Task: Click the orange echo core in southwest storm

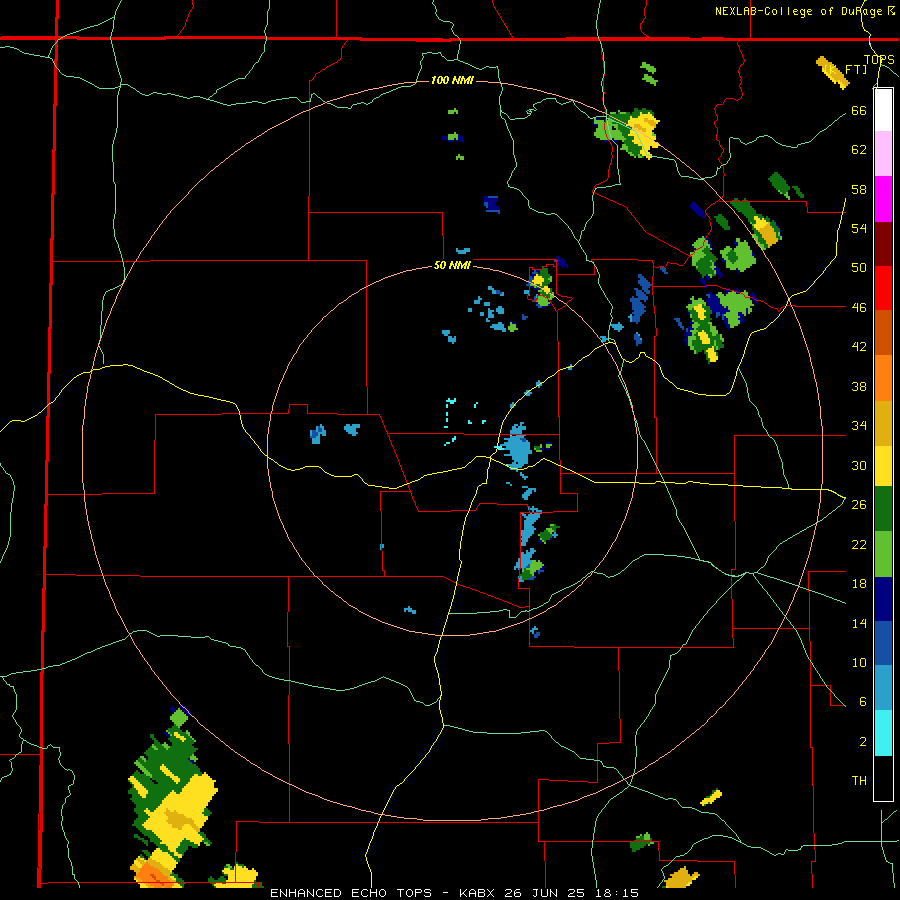Action: point(153,874)
